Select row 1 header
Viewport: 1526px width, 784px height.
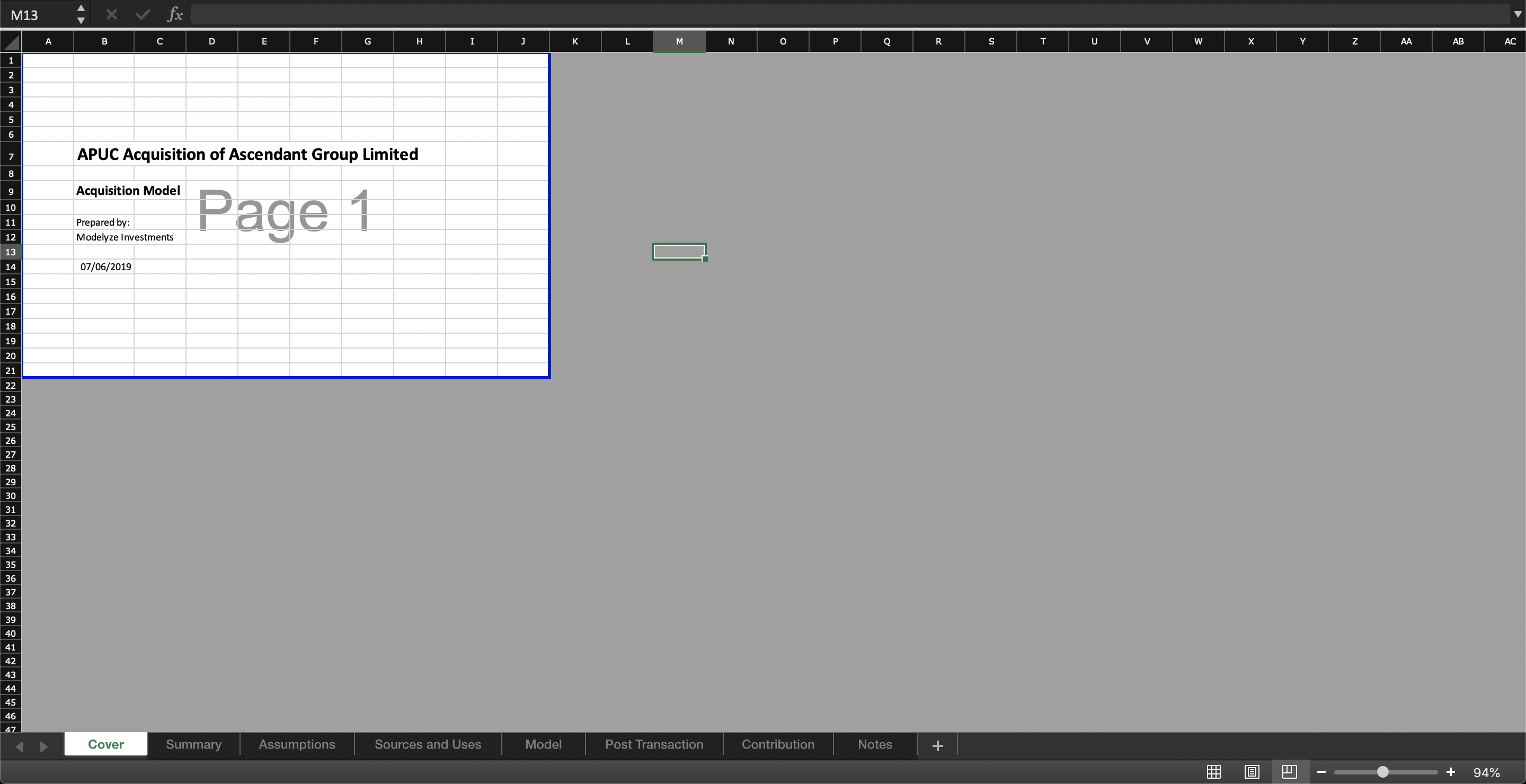click(x=11, y=60)
